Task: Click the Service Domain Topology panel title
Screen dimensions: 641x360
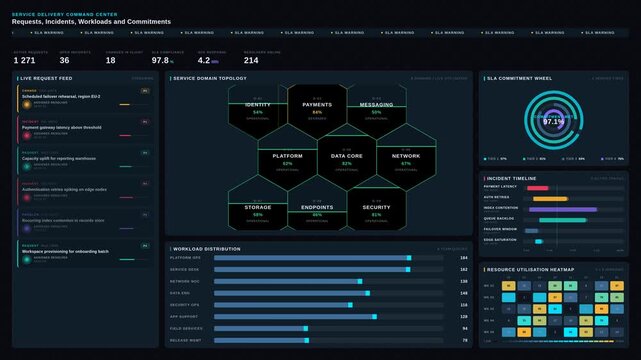Action: (x=210, y=78)
